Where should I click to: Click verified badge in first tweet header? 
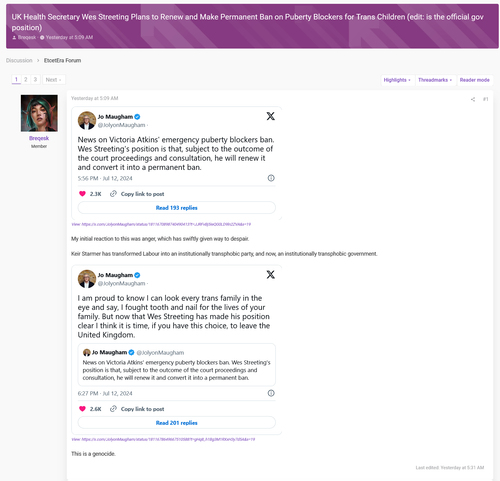(x=137, y=117)
